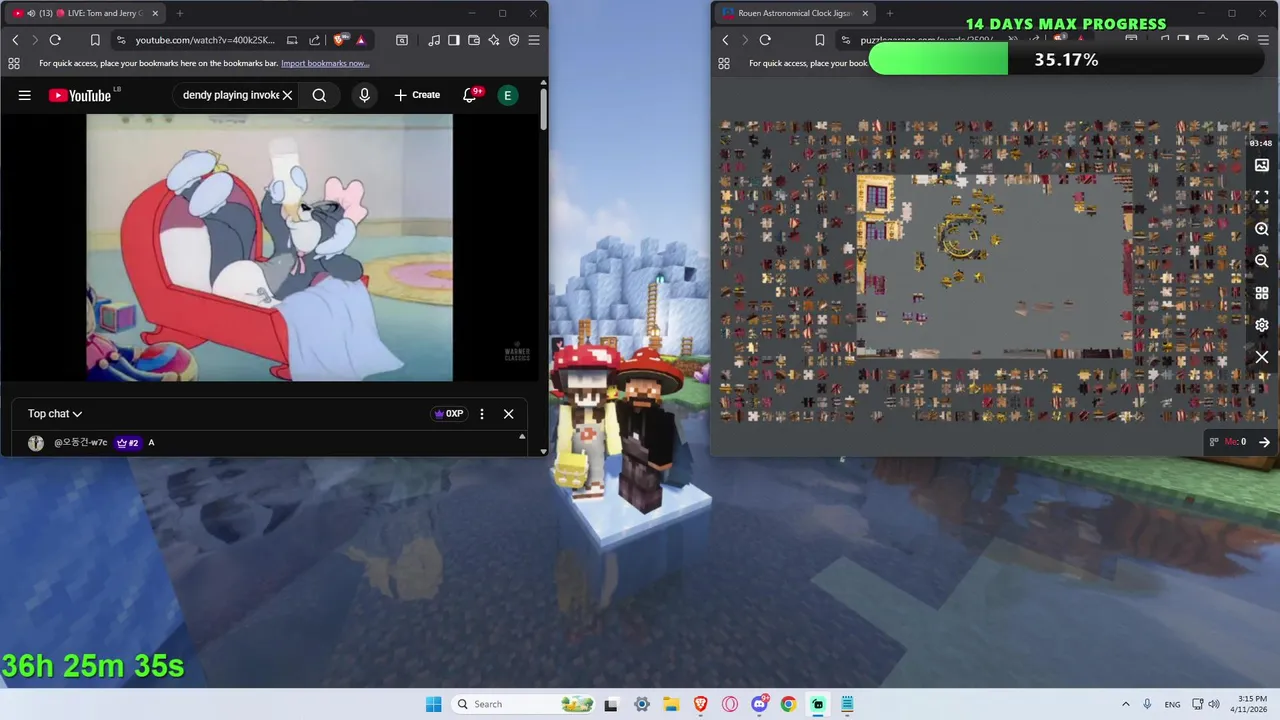Click the #2 badge beside the chat username

128,443
